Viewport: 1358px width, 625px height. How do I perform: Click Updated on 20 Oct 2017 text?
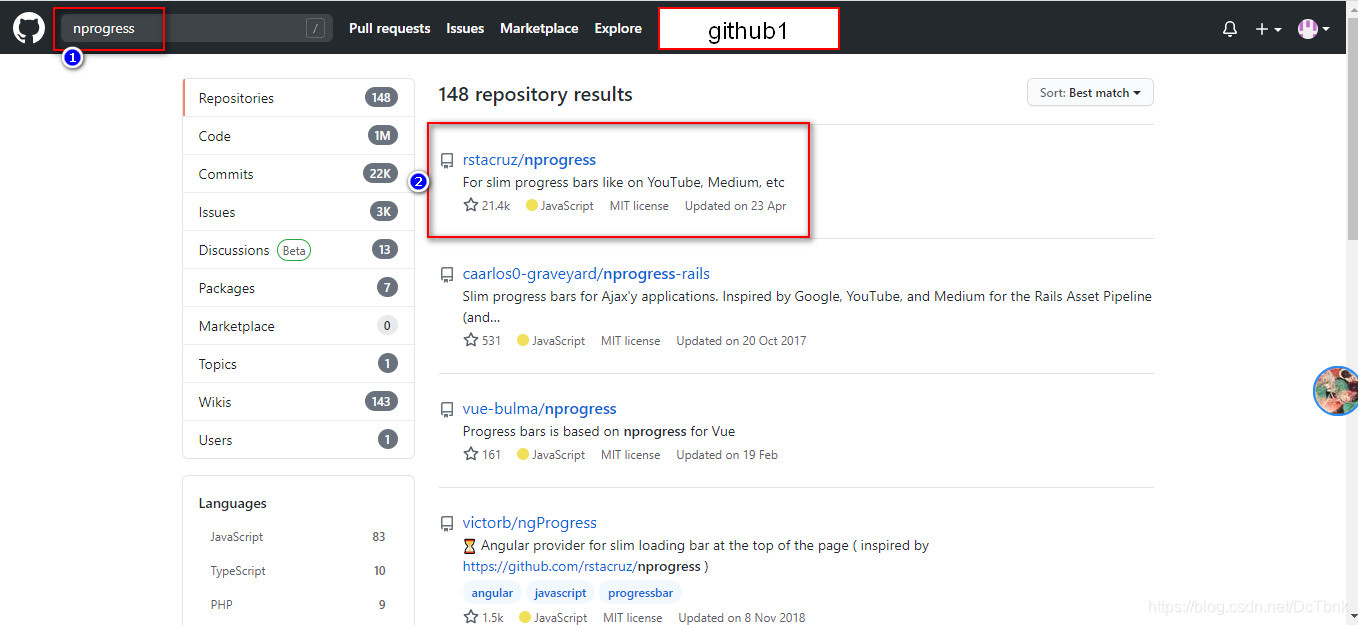click(741, 341)
